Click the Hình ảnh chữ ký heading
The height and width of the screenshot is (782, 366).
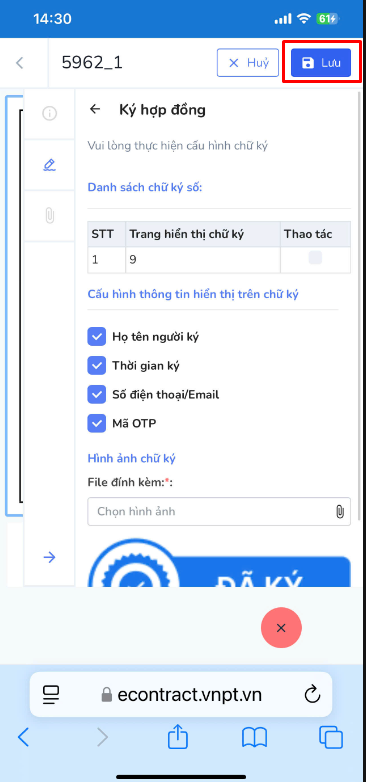click(x=132, y=458)
